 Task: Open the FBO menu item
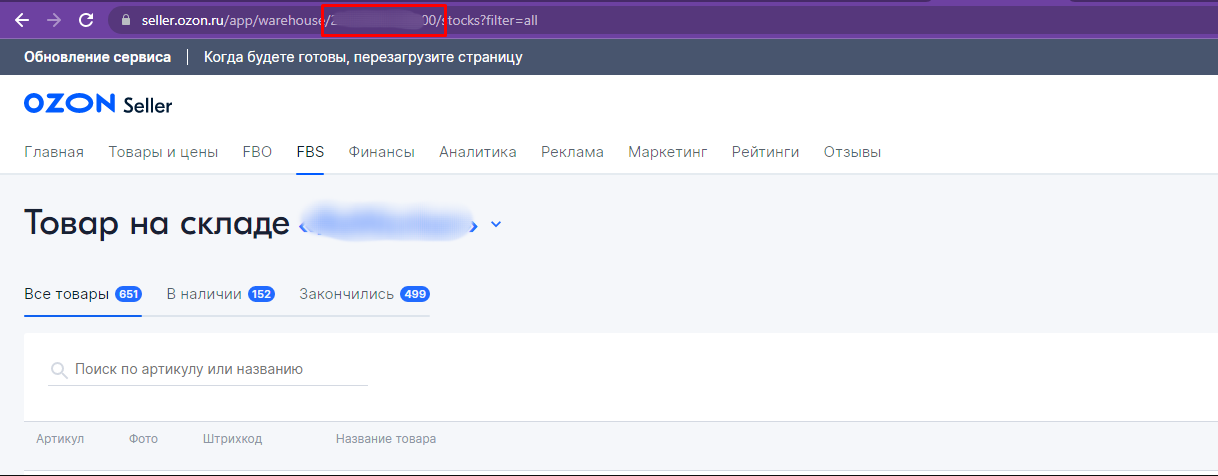(257, 152)
